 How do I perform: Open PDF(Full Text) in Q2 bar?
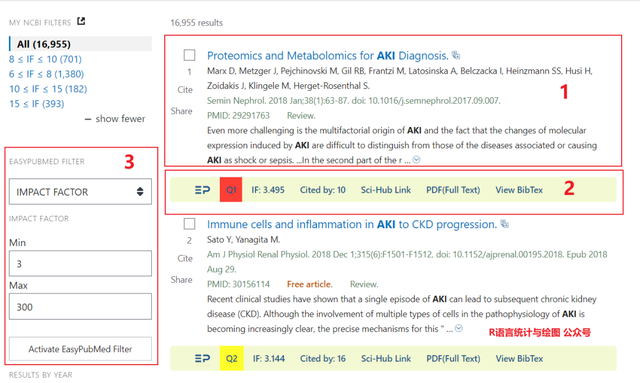pos(453,359)
